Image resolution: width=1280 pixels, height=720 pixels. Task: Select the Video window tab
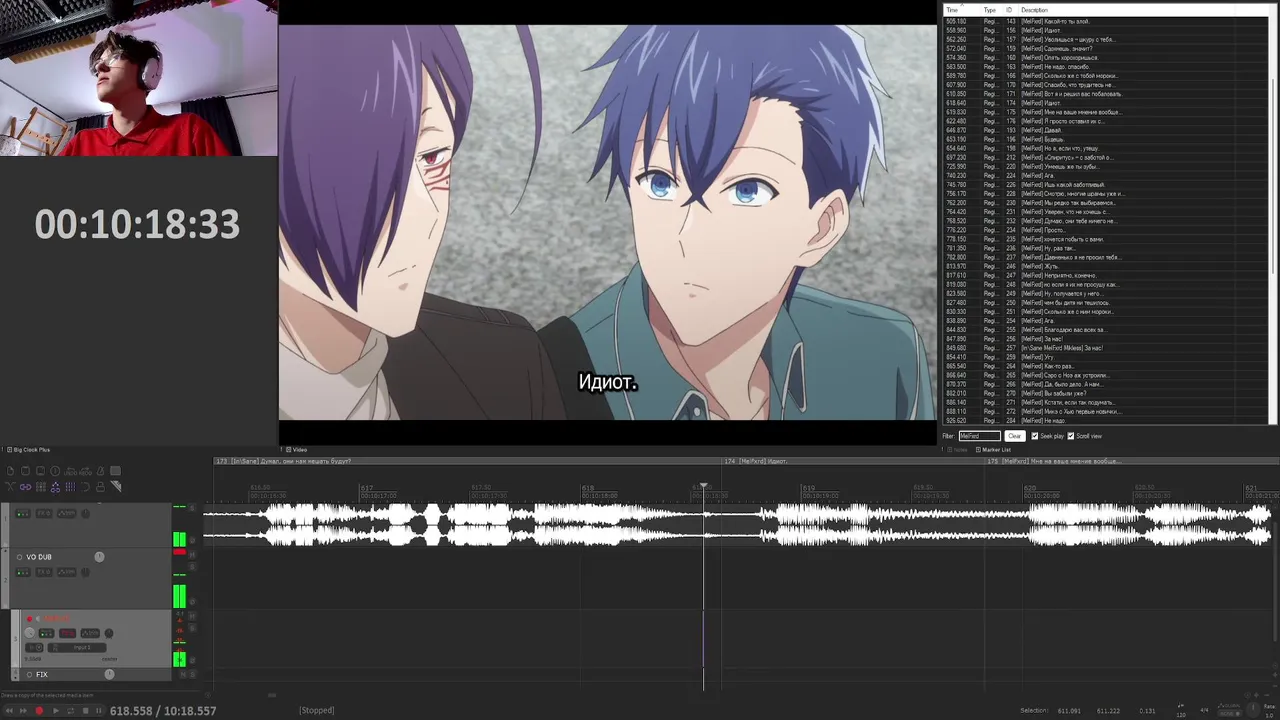(297, 450)
